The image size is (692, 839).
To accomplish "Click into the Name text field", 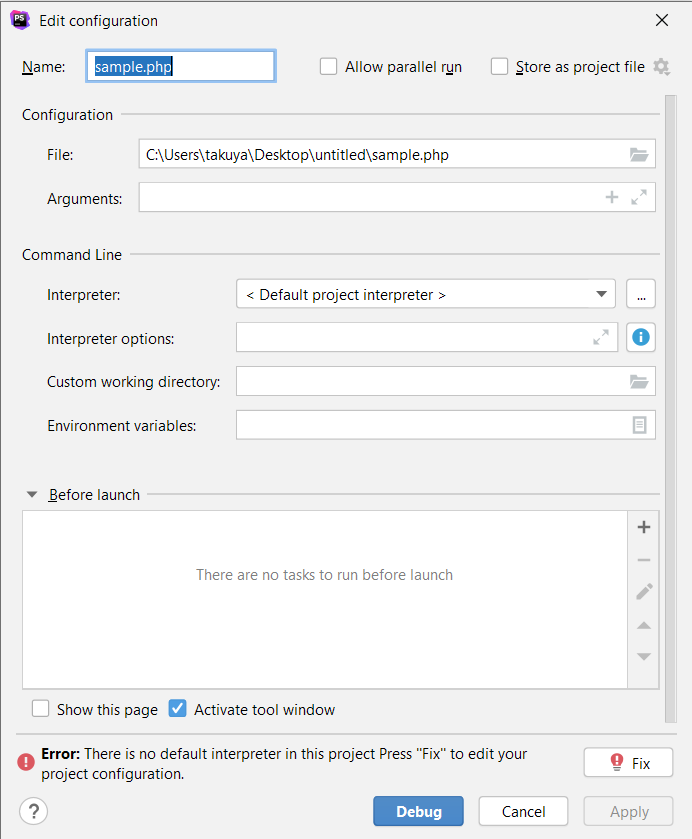I will point(180,67).
